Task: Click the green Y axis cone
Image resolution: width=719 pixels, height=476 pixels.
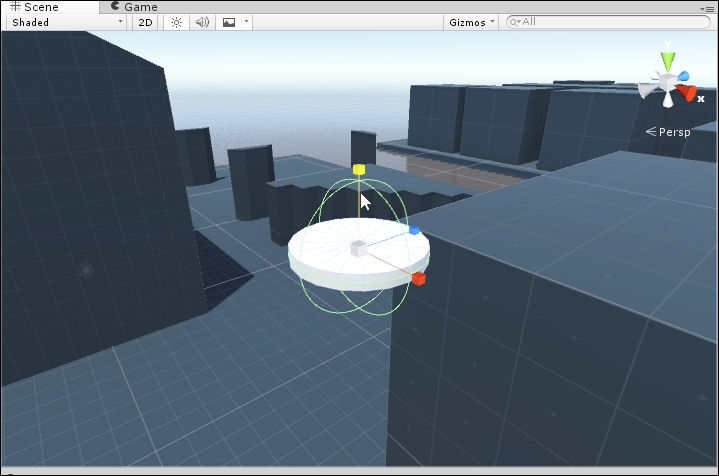Action: pyautogui.click(x=667, y=61)
